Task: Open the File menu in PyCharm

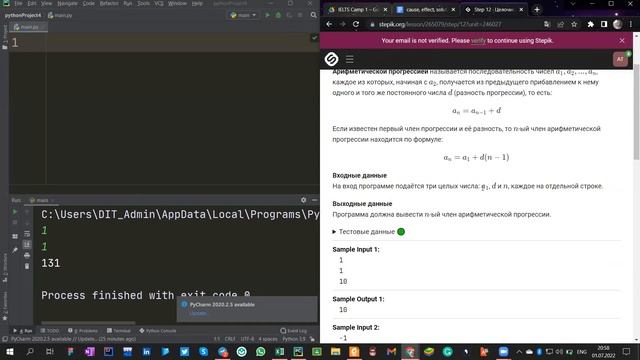Action: pos(18,3)
